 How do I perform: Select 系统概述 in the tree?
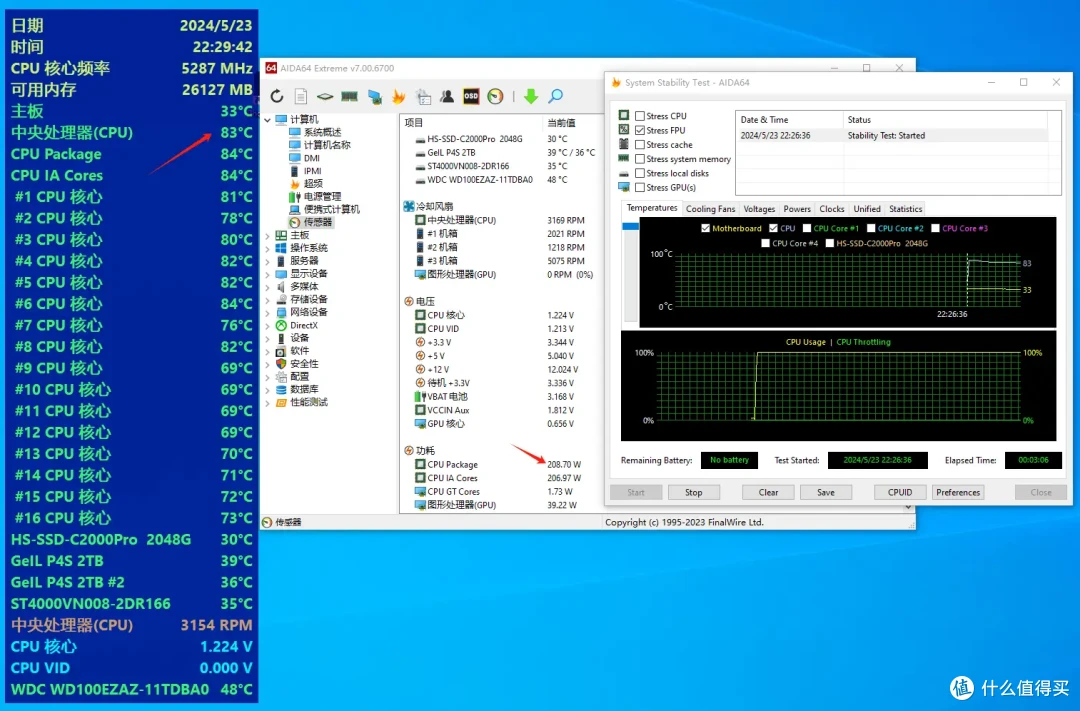pyautogui.click(x=322, y=132)
